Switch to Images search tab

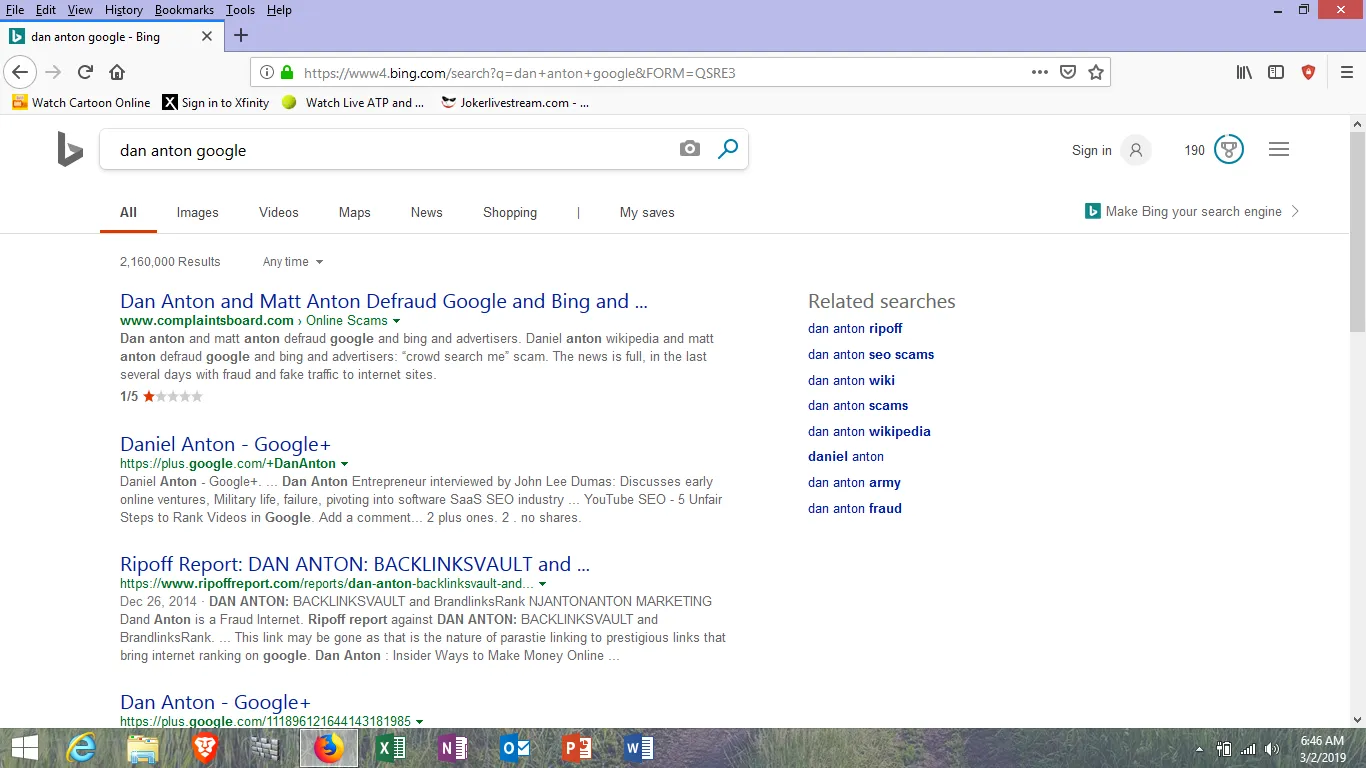(198, 212)
